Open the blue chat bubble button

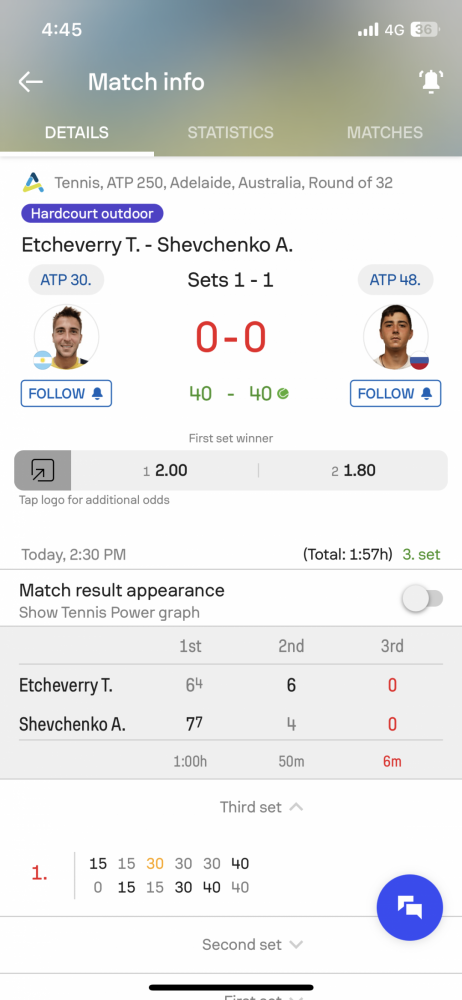coord(410,908)
